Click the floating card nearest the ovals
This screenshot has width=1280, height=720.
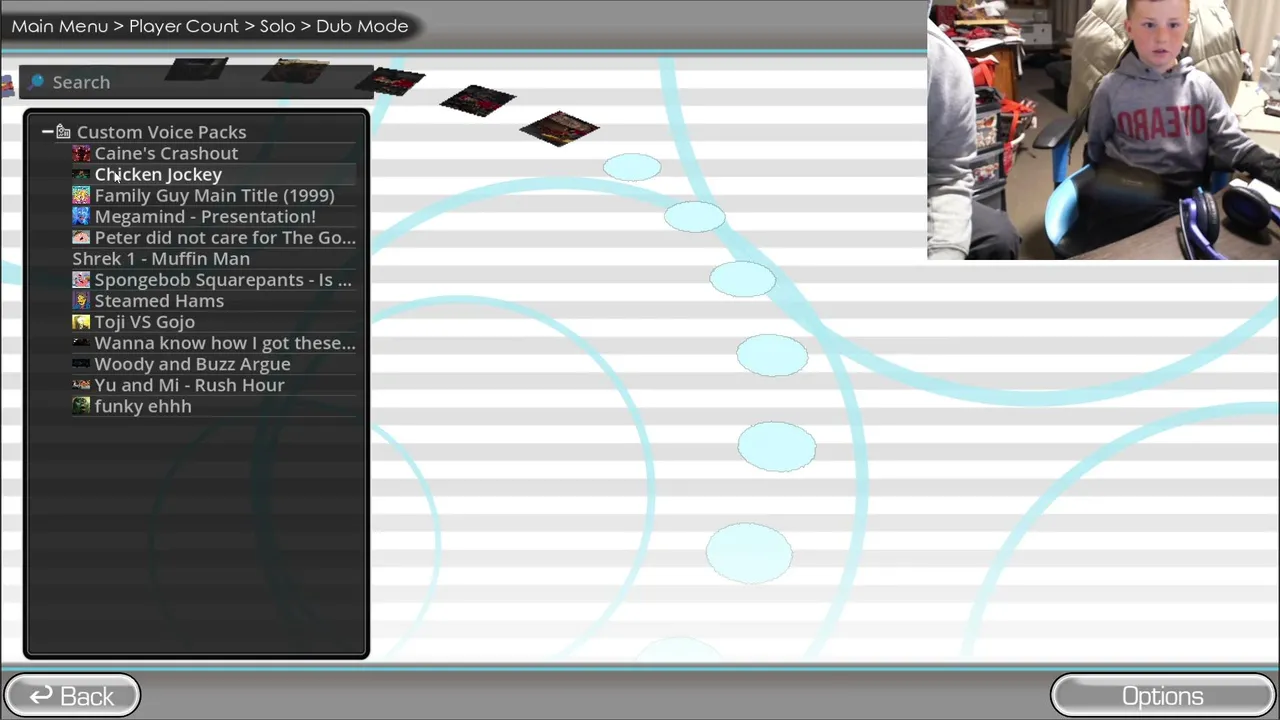tap(560, 129)
